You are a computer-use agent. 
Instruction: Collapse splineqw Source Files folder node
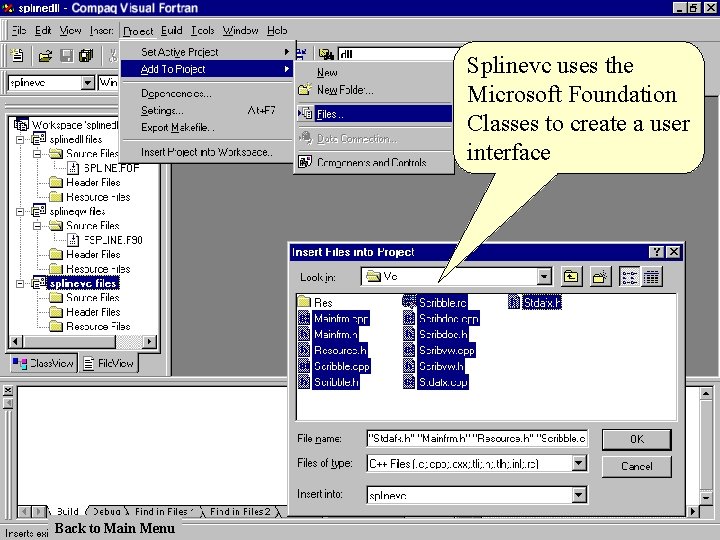point(37,225)
